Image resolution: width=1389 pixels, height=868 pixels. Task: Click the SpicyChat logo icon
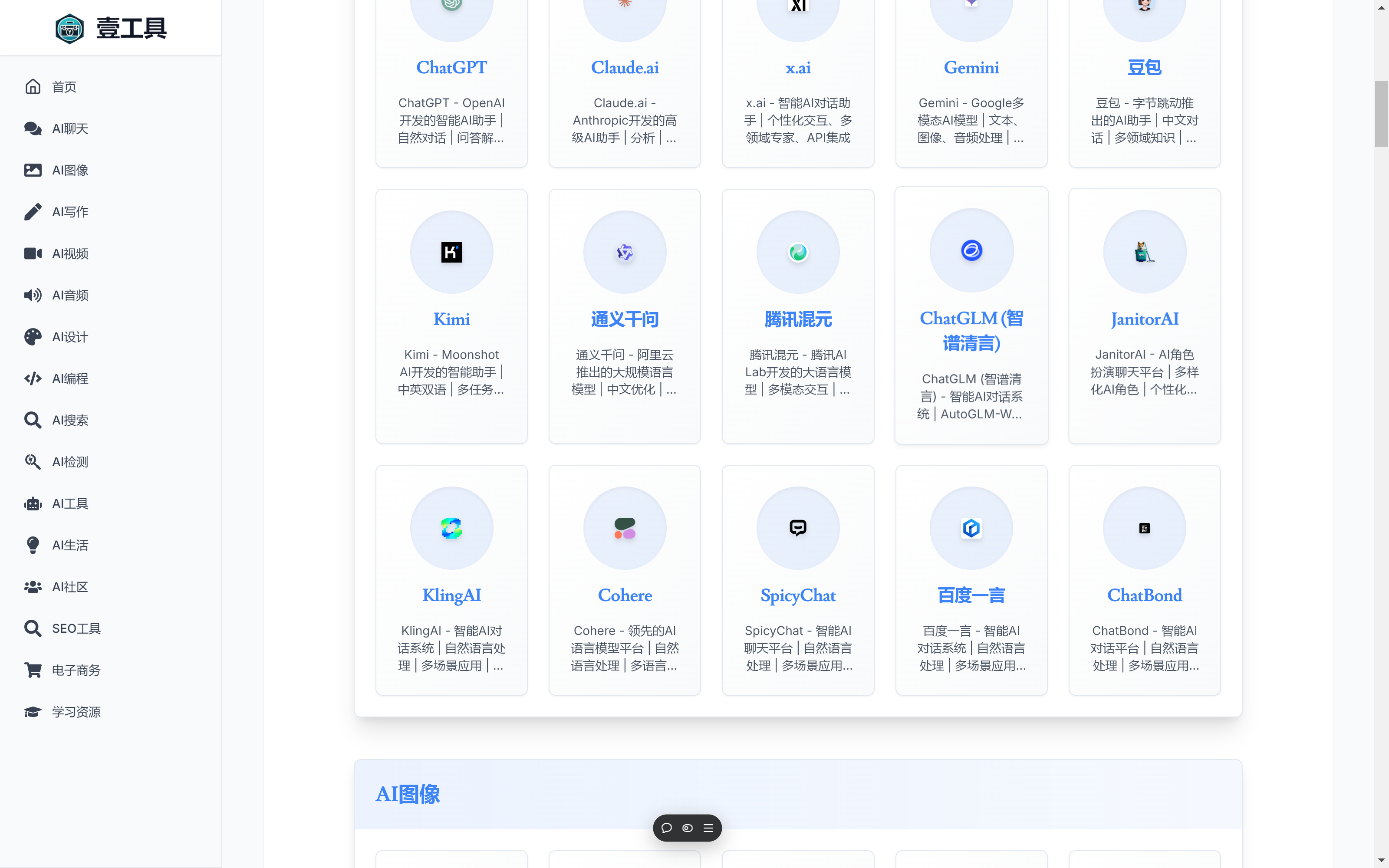point(798,528)
